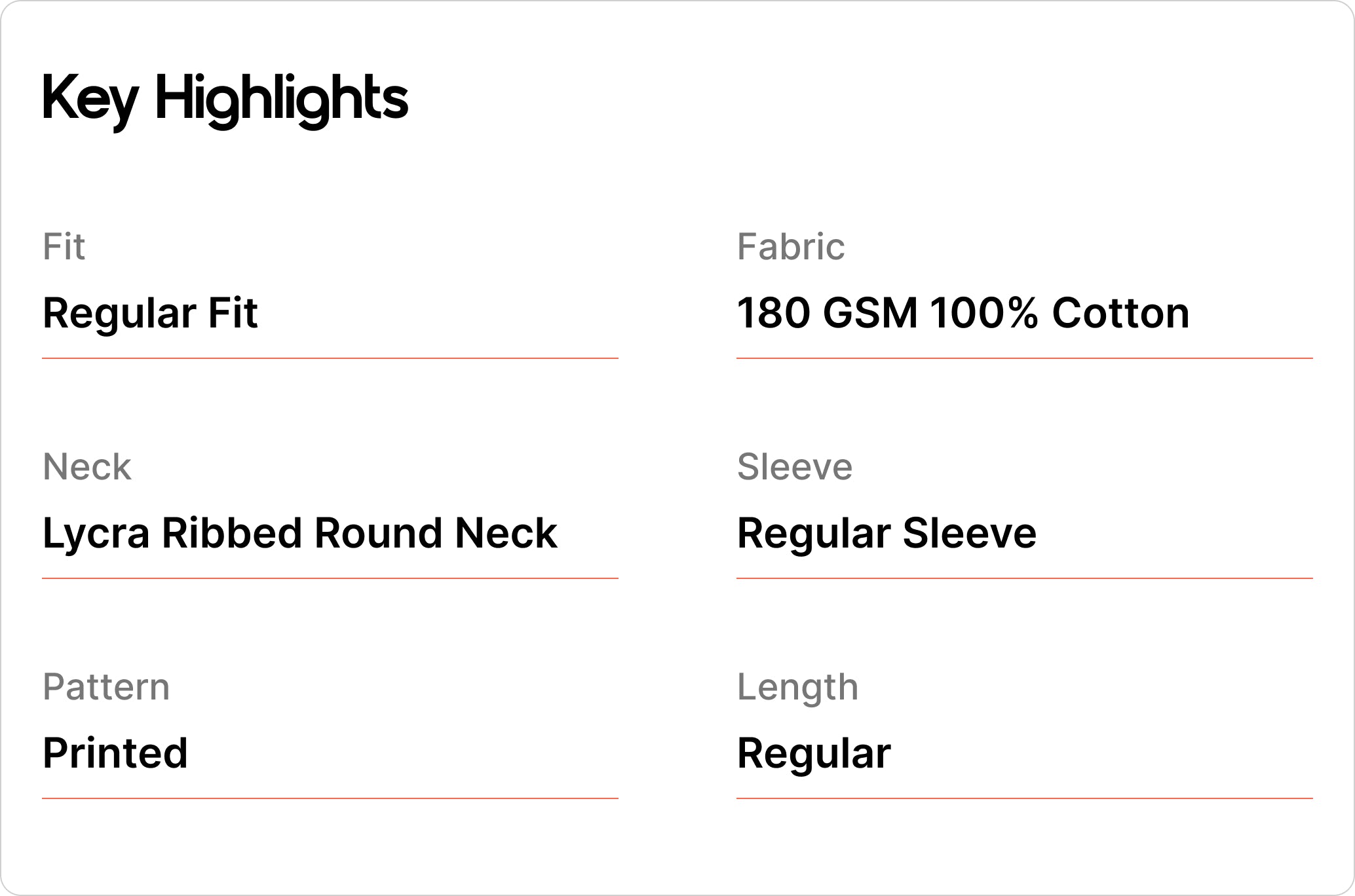Click the Neck label
Screen dimensions: 1355x896
pos(86,467)
